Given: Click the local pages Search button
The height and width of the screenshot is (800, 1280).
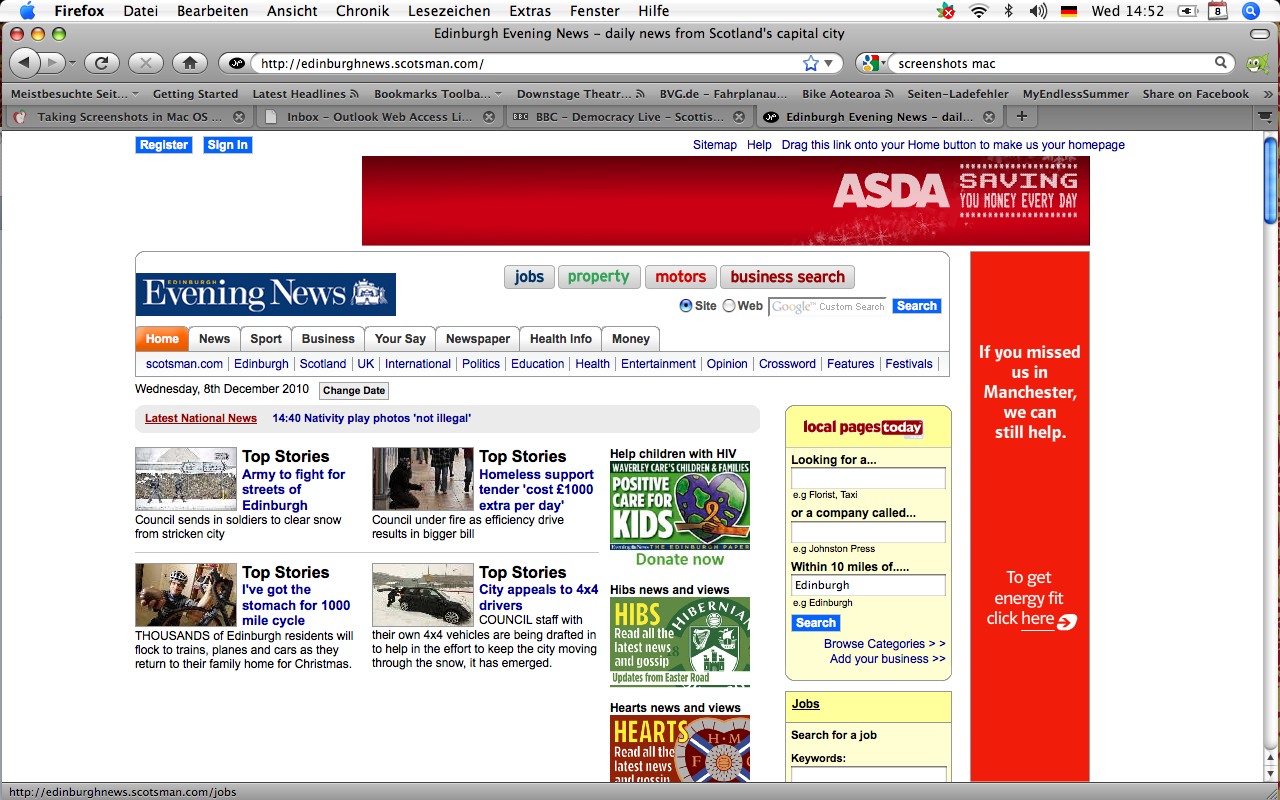Looking at the screenshot, I should coord(816,623).
